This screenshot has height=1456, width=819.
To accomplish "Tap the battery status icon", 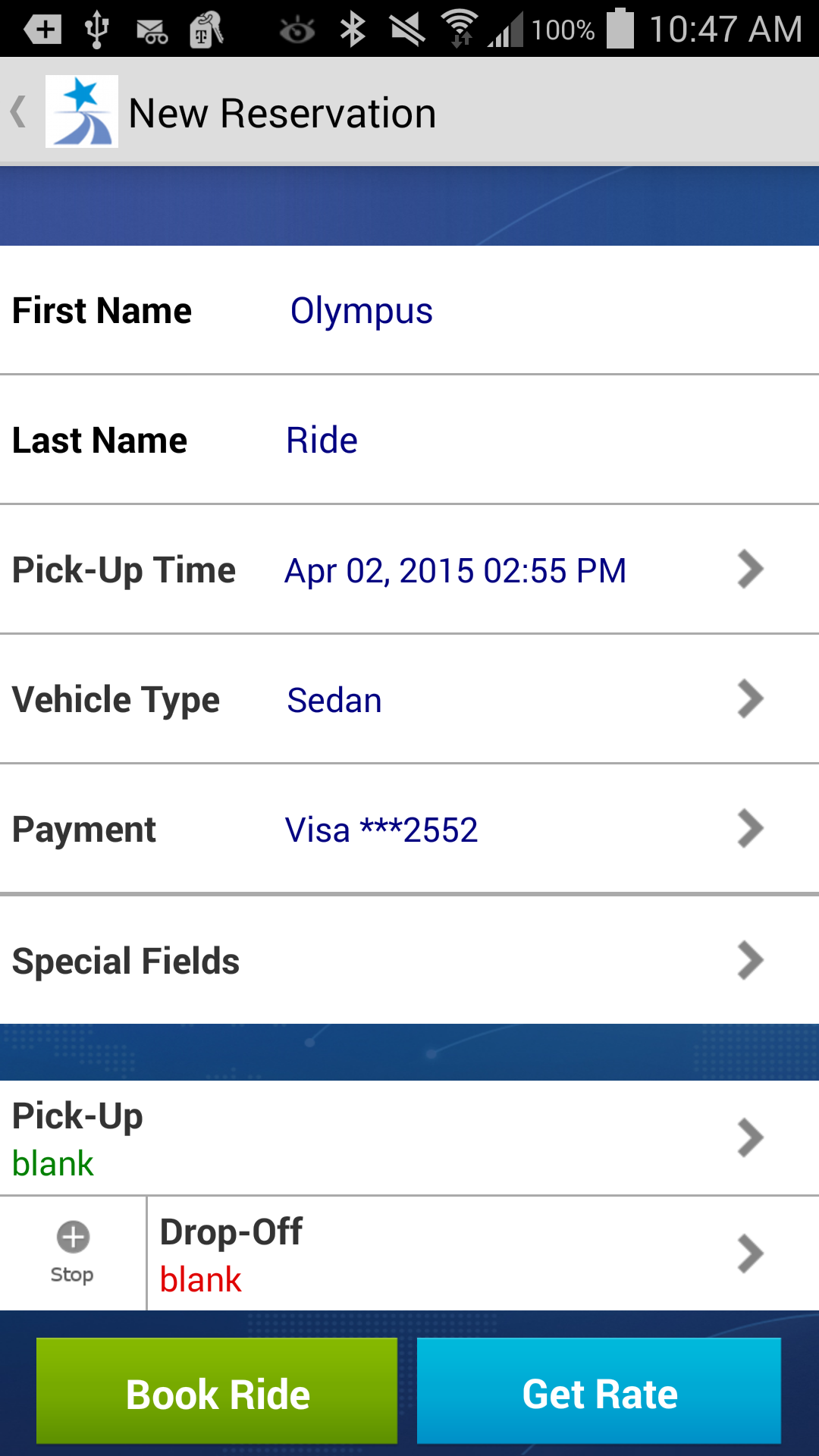I will 620,29.
